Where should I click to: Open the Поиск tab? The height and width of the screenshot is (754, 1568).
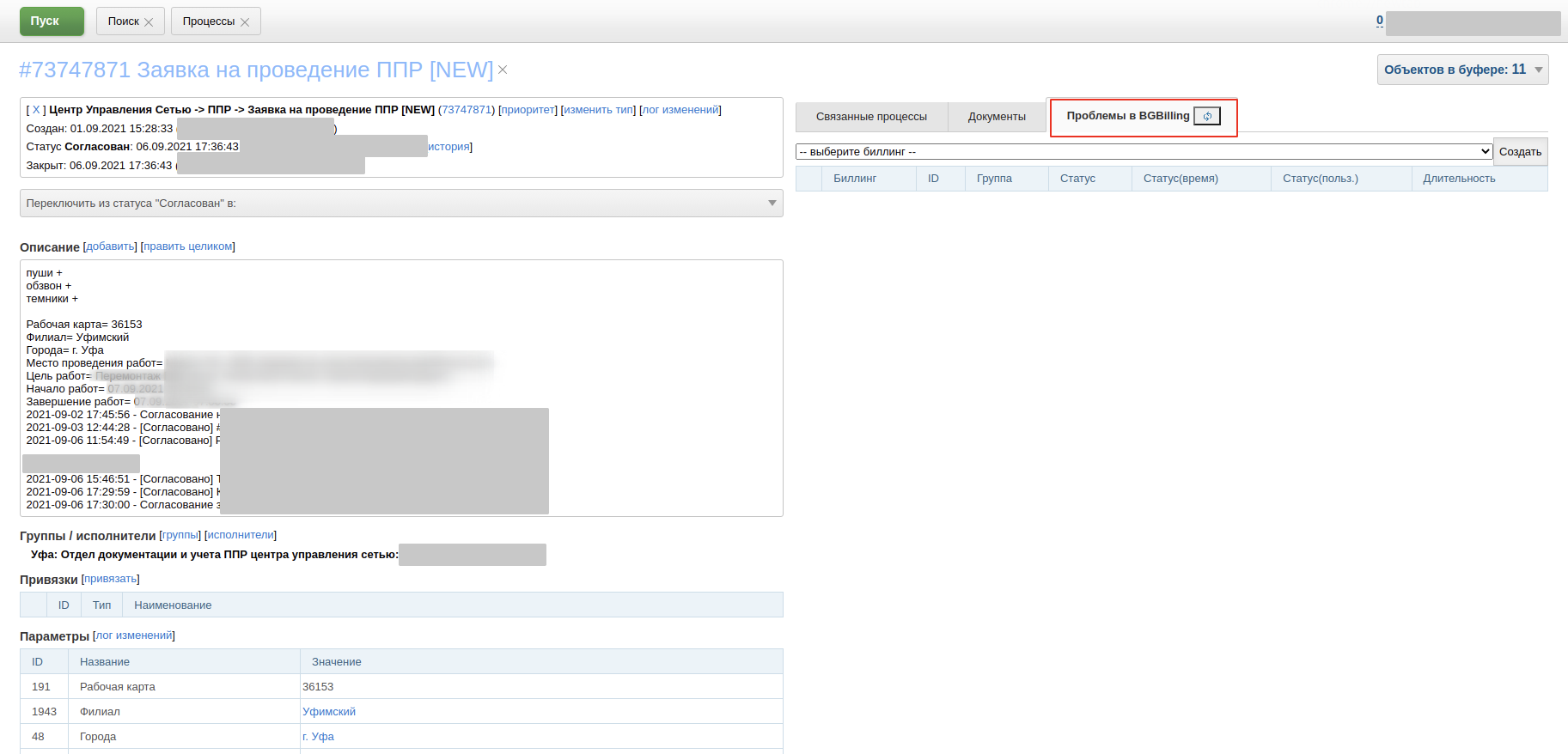[124, 21]
